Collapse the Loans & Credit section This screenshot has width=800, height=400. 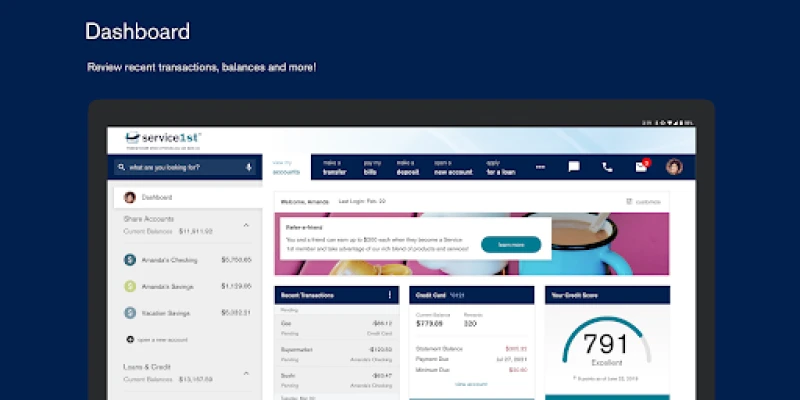(246, 373)
